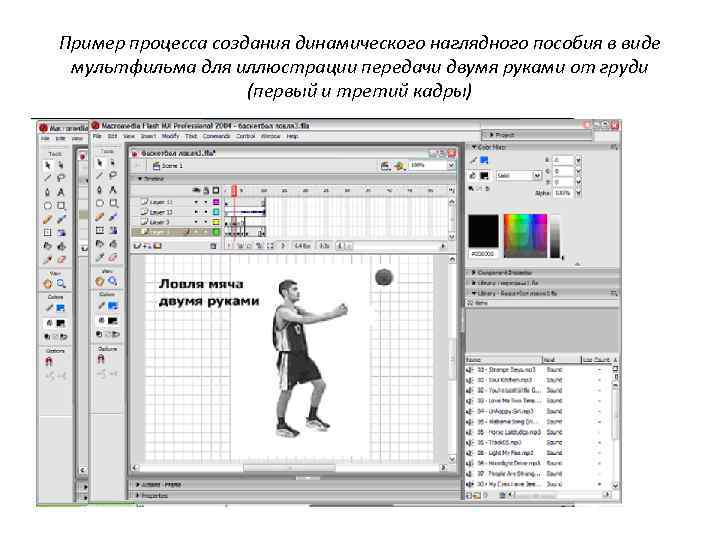Image resolution: width=720 pixels, height=540 pixels.
Task: Select the Pencil tool in front toolbox
Action: click(x=100, y=217)
